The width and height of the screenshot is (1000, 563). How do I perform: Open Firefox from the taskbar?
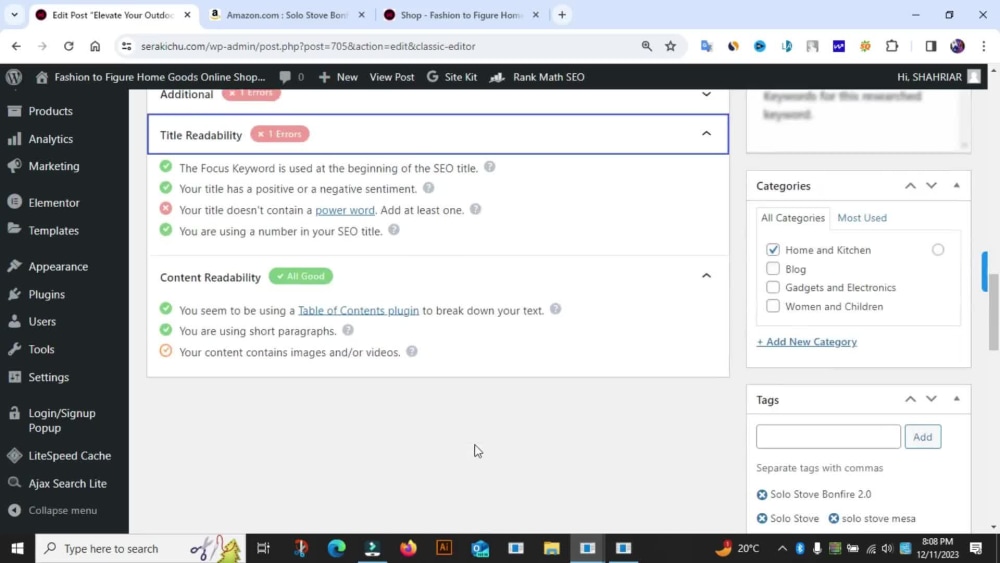click(x=408, y=548)
